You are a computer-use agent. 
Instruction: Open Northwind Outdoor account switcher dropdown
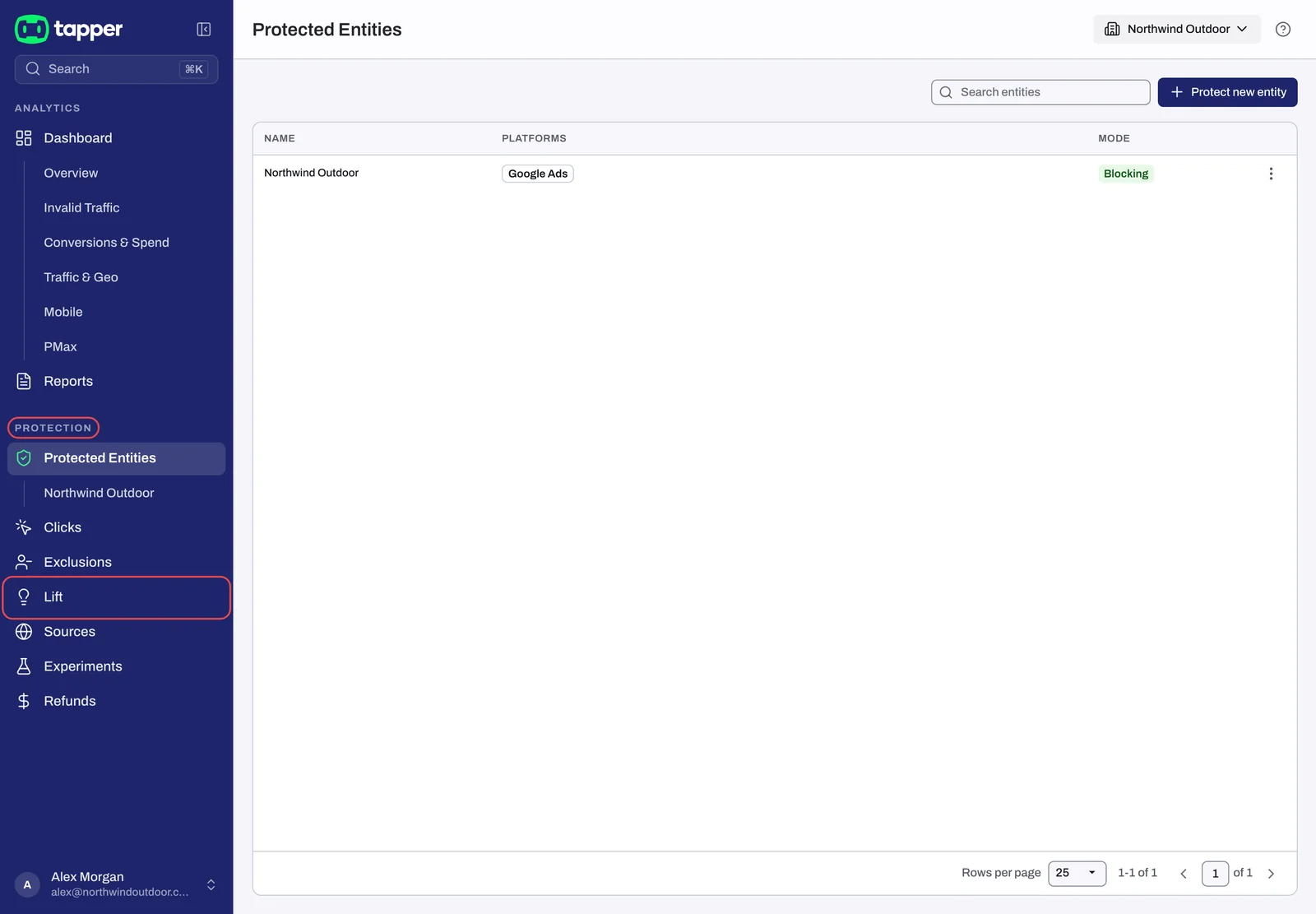1176,29
